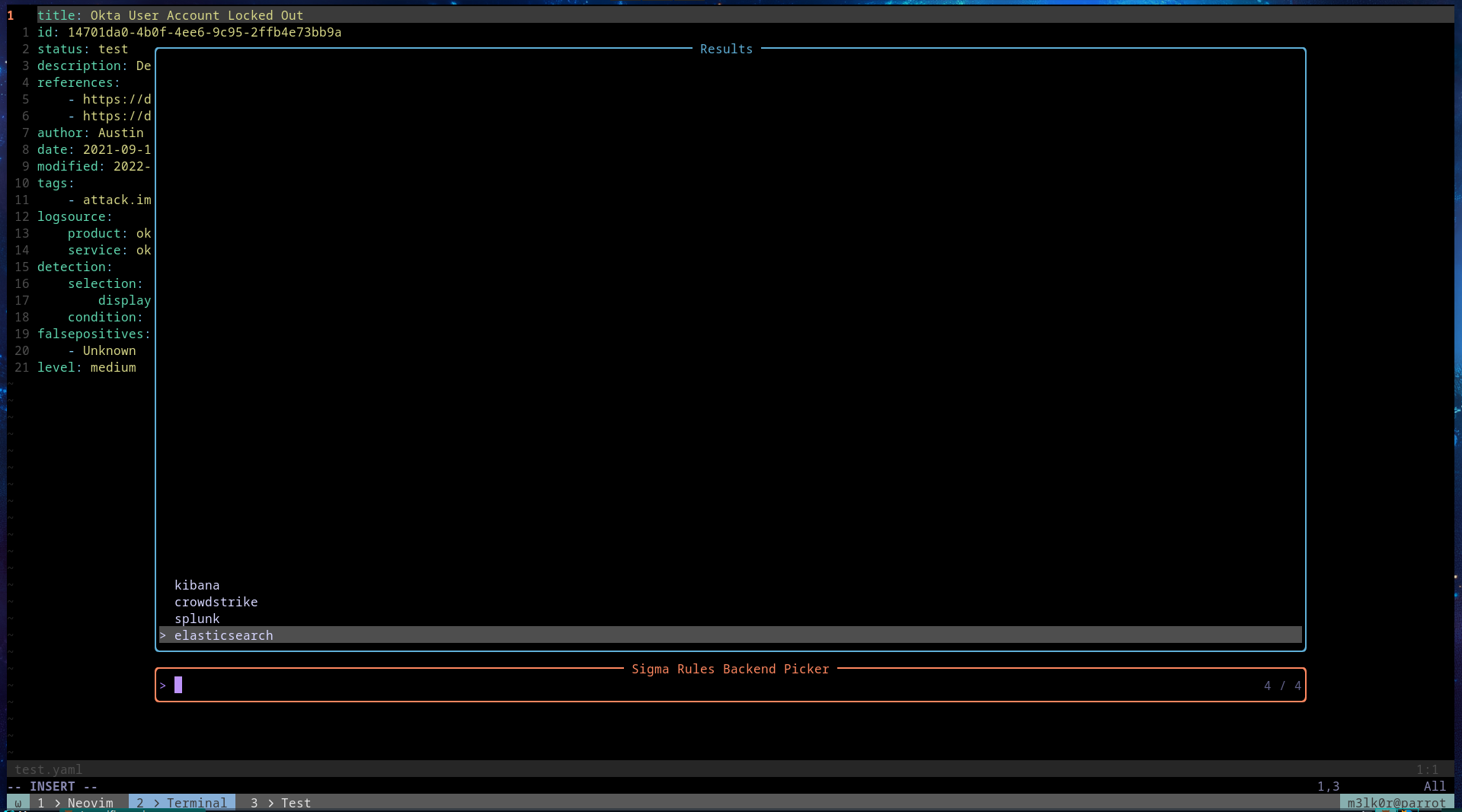Click the title line of the Okta rule
The height and width of the screenshot is (812, 1462).
click(171, 14)
